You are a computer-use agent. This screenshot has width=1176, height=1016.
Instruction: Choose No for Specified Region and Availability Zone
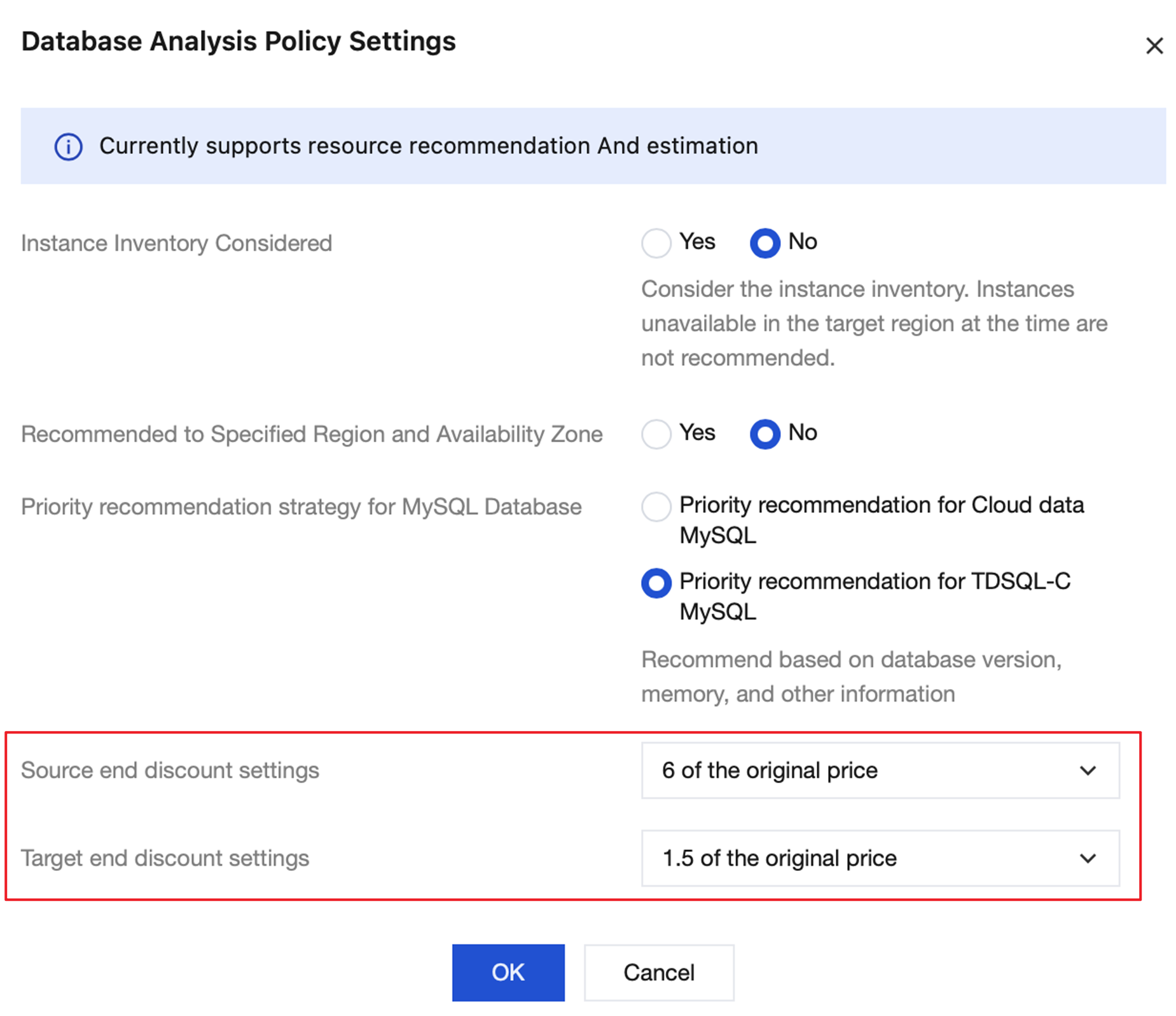pos(764,434)
